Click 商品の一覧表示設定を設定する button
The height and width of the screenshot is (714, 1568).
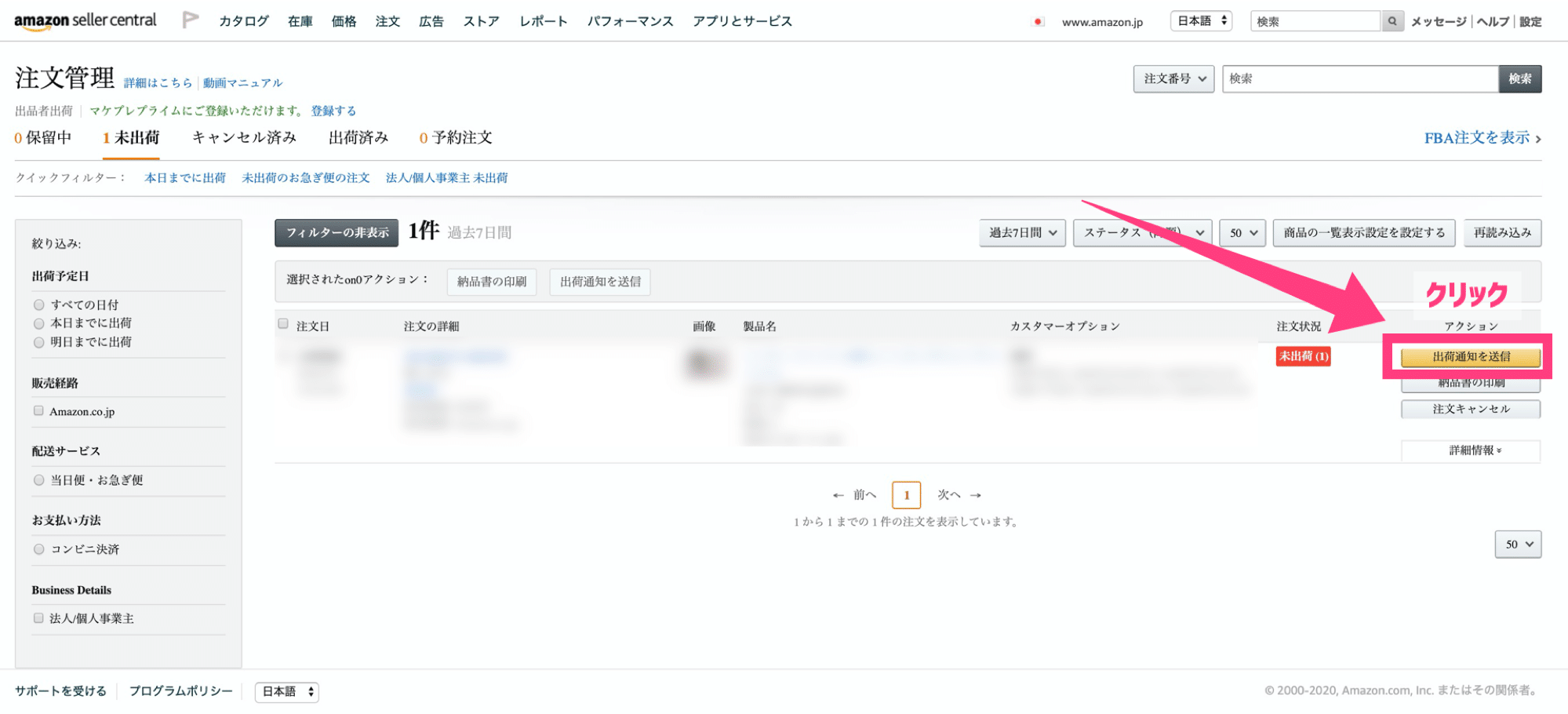(x=1364, y=233)
